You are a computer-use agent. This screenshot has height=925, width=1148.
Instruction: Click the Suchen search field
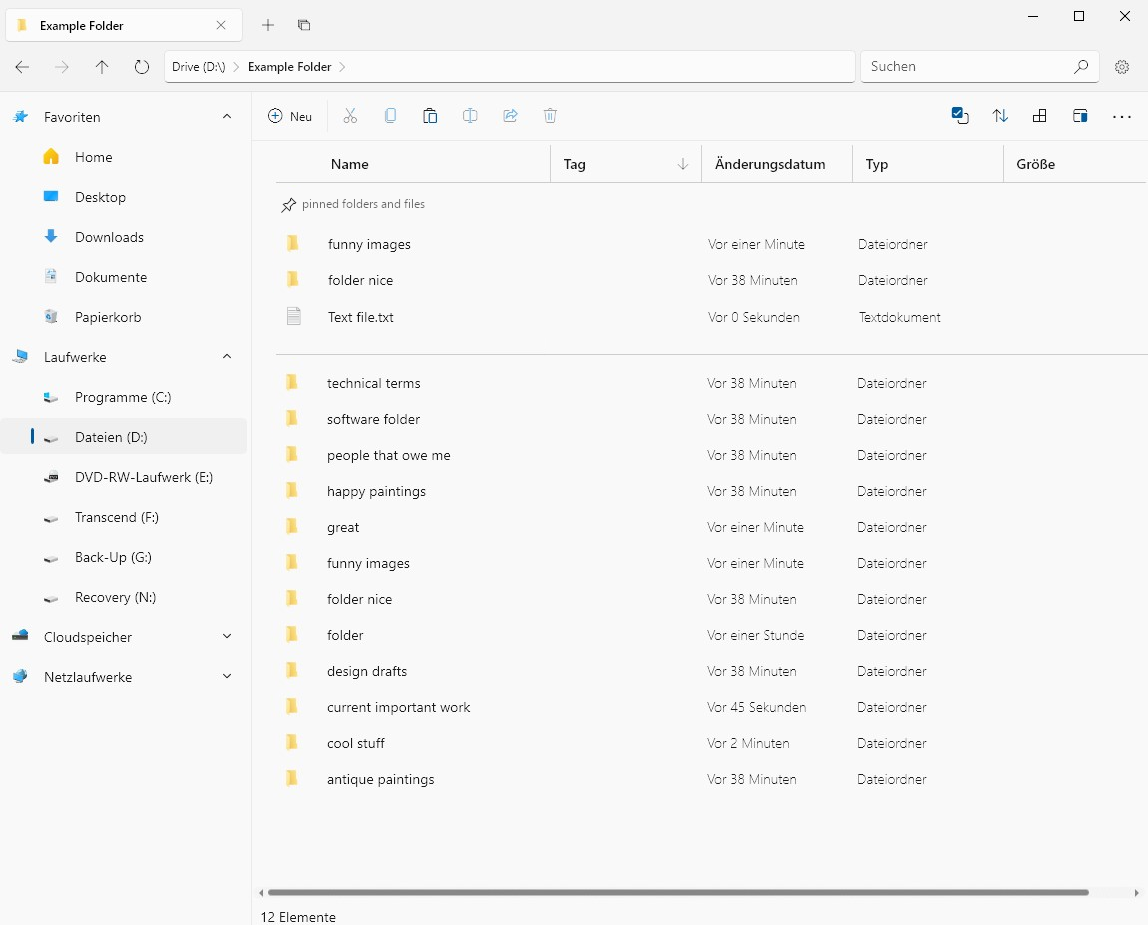[980, 67]
